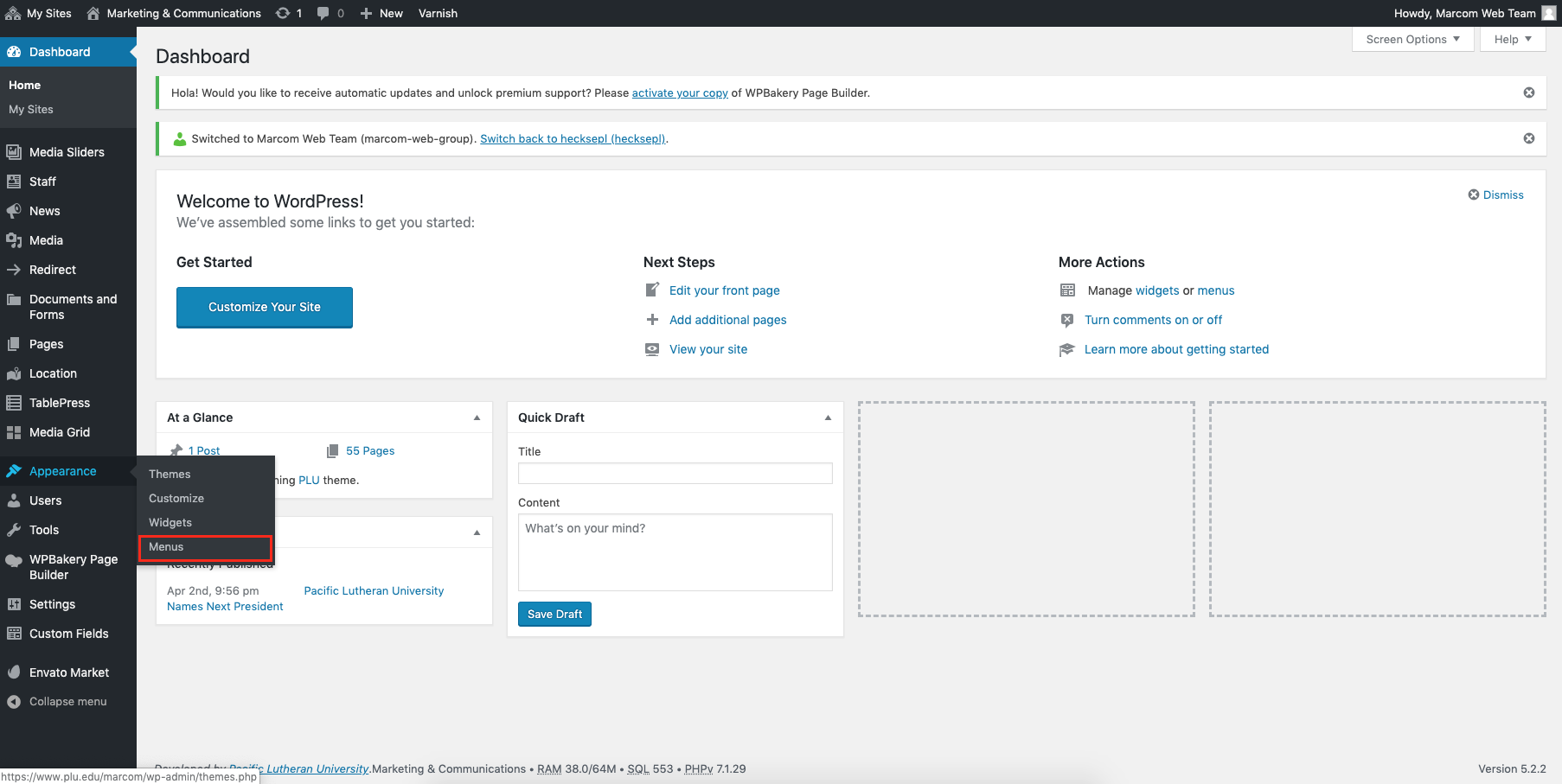1562x784 pixels.
Task: Open Turn comments on or off link
Action: 1154,320
